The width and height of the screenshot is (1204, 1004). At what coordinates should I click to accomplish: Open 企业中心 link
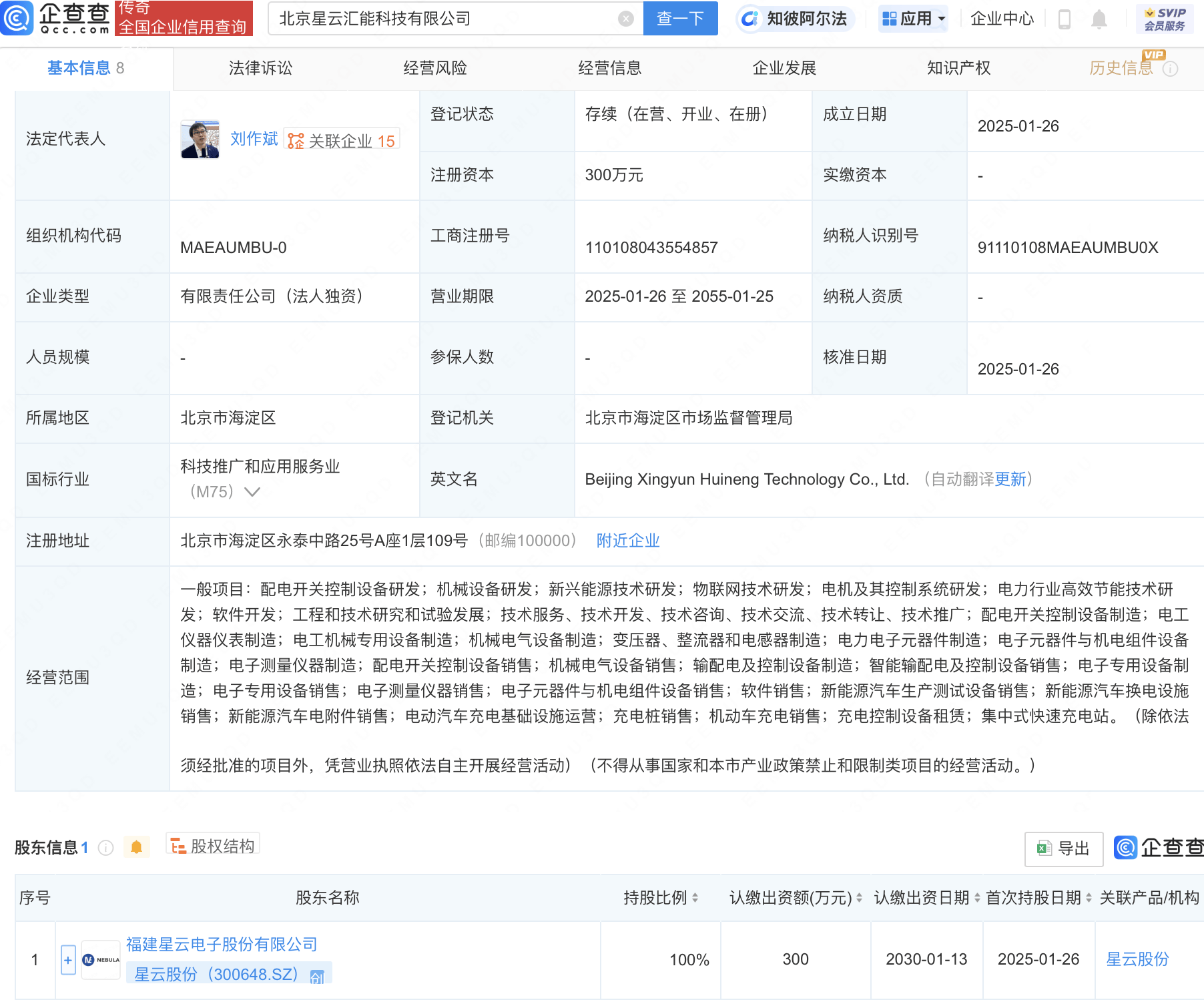(1002, 19)
